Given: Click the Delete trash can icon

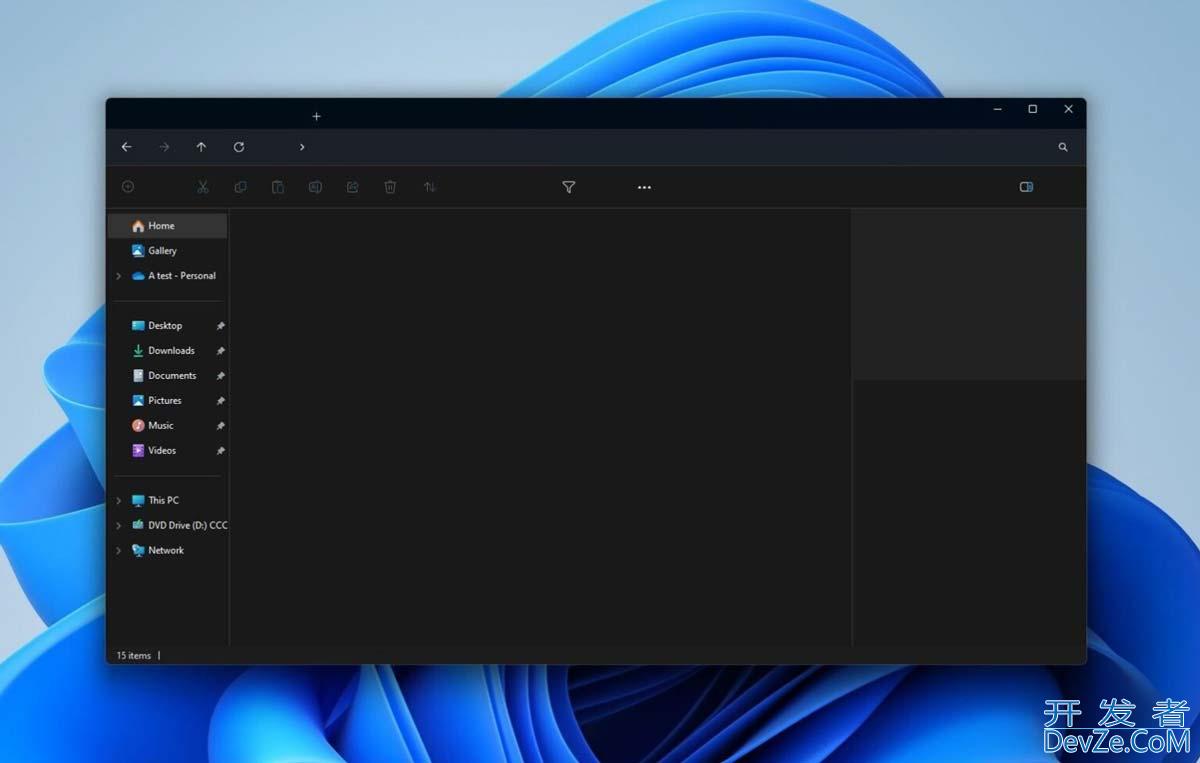Looking at the screenshot, I should [390, 187].
